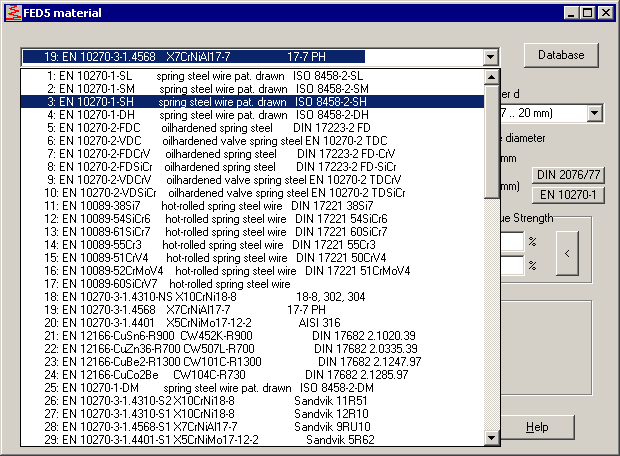Viewport: 620px width, 456px height.
Task: Open the wire diameter range dropdown
Action: click(x=595, y=113)
